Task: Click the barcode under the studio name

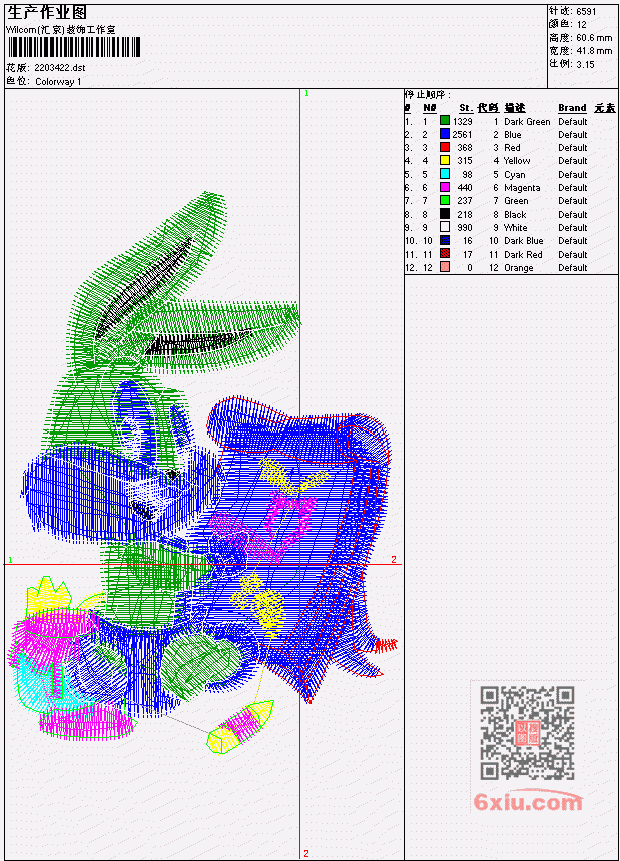Action: [x=74, y=47]
